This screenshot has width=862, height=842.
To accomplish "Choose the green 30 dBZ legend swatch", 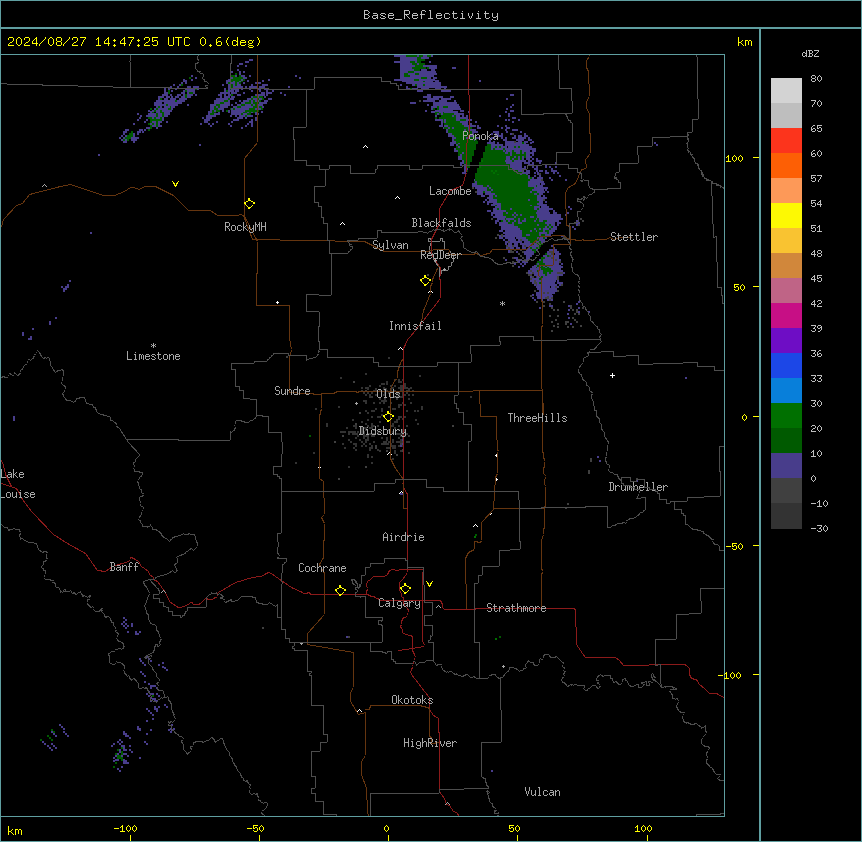I will (x=786, y=416).
